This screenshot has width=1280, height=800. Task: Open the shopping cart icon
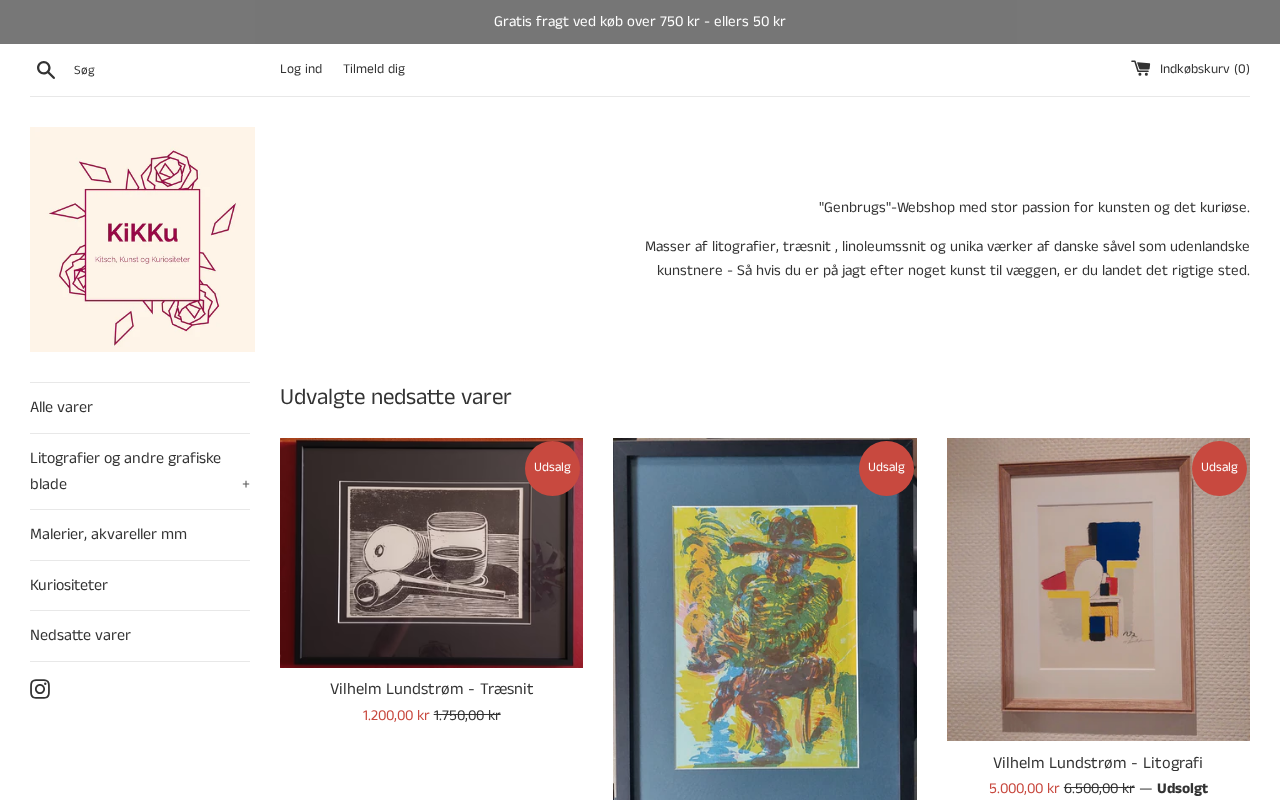[1141, 68]
